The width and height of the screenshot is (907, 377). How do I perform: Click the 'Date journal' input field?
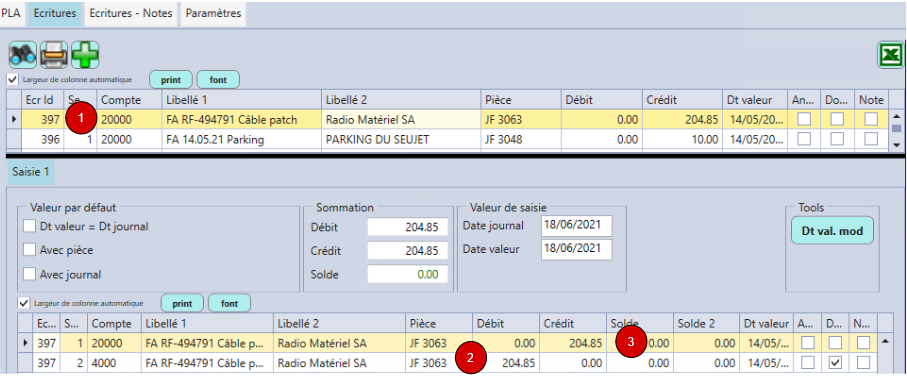[577, 226]
